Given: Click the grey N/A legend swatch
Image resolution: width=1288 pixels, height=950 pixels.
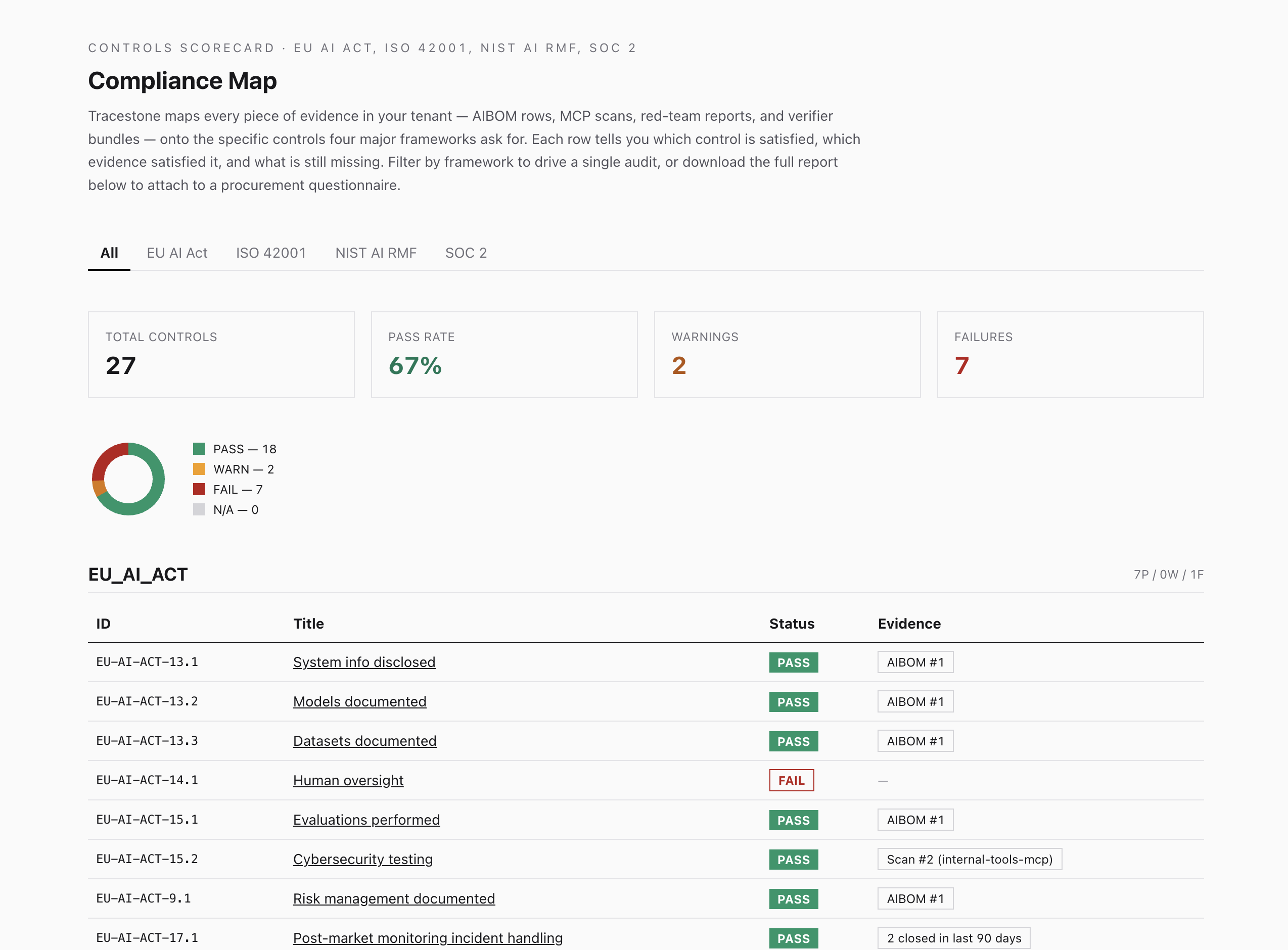Looking at the screenshot, I should click(x=199, y=509).
